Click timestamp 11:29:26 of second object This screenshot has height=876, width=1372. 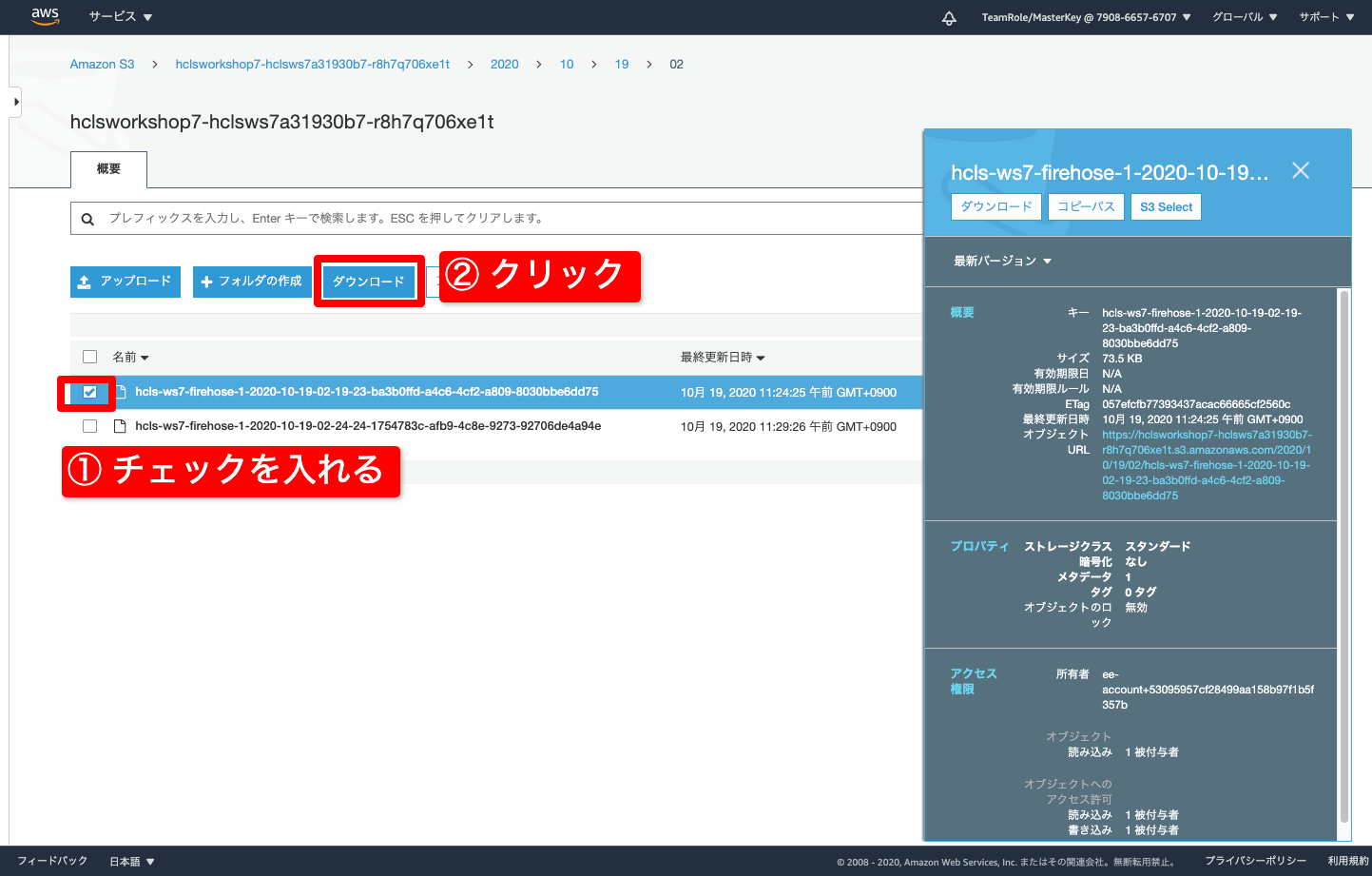[788, 427]
